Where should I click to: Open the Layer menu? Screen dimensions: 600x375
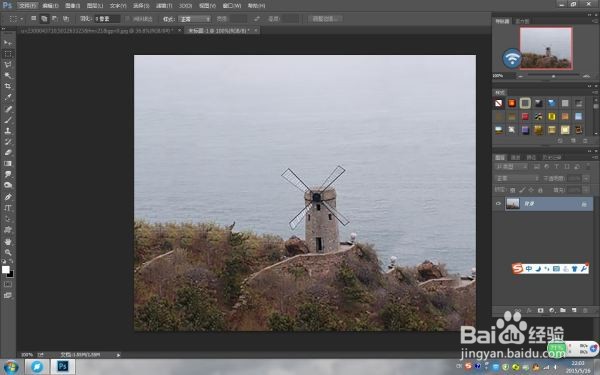95,6
